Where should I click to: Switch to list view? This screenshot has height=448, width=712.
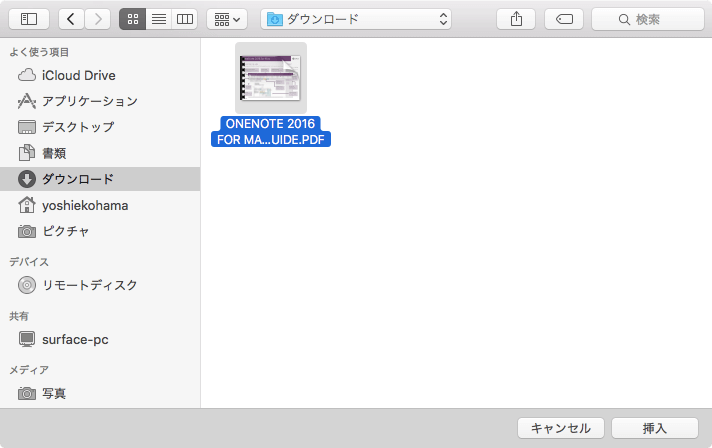[x=159, y=19]
